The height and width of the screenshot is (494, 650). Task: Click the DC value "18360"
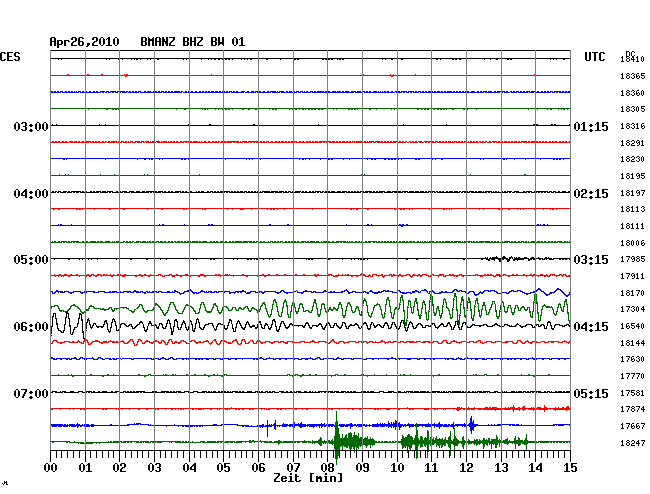pos(633,93)
